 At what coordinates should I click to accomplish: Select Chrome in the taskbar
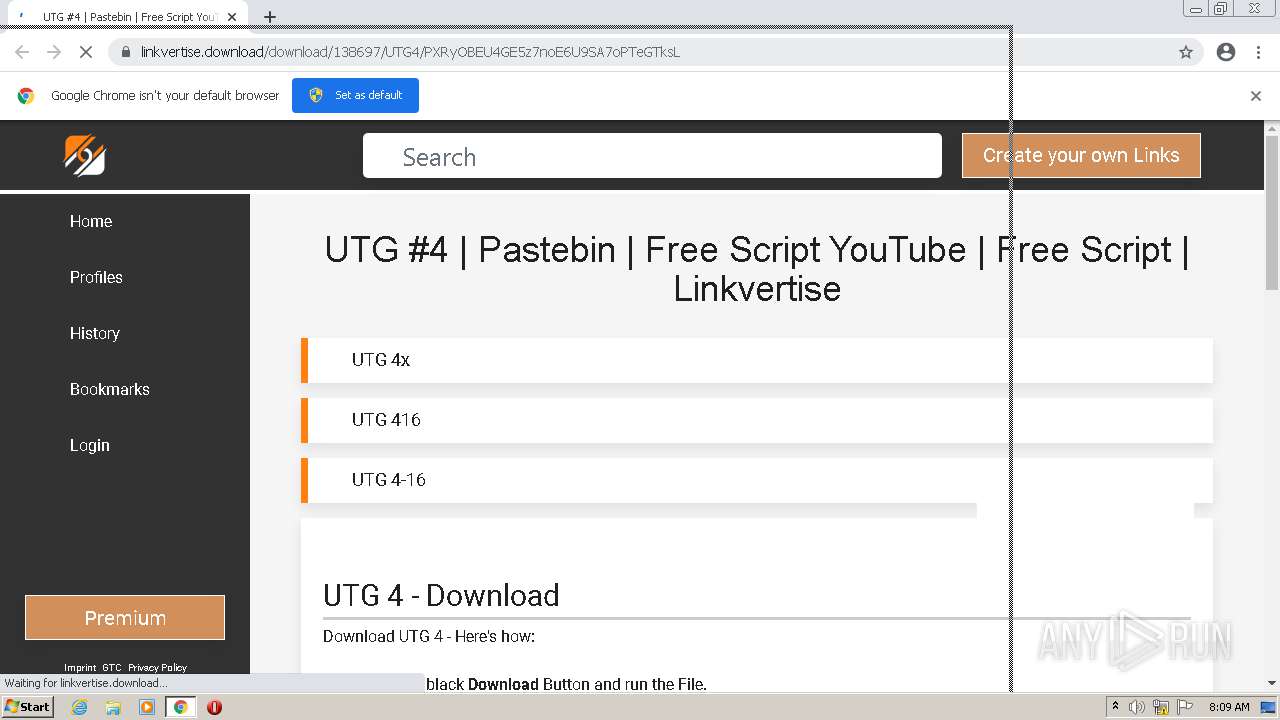[180, 707]
